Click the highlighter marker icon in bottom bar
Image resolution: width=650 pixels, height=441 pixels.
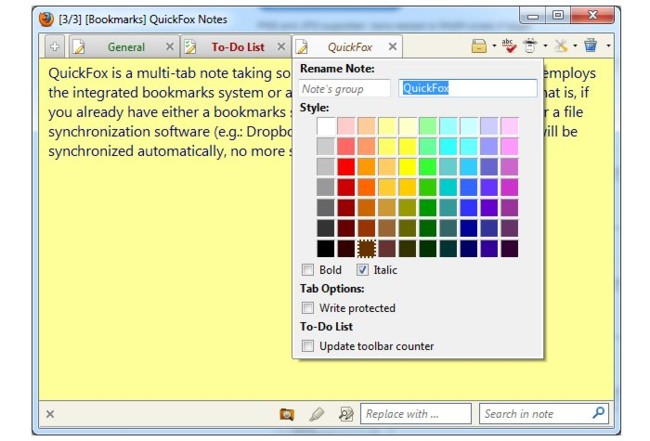pos(317,414)
